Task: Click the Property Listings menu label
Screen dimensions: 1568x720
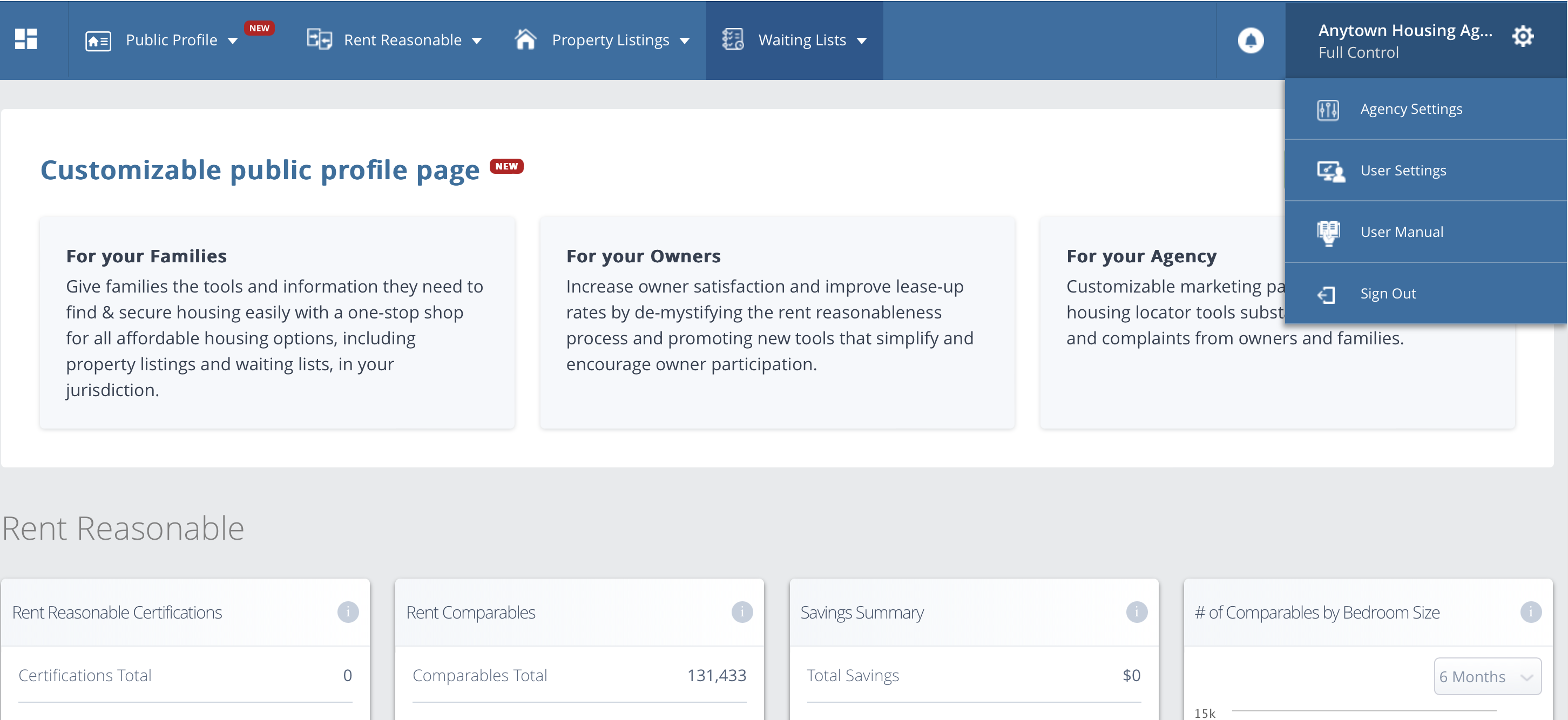Action: (x=610, y=40)
